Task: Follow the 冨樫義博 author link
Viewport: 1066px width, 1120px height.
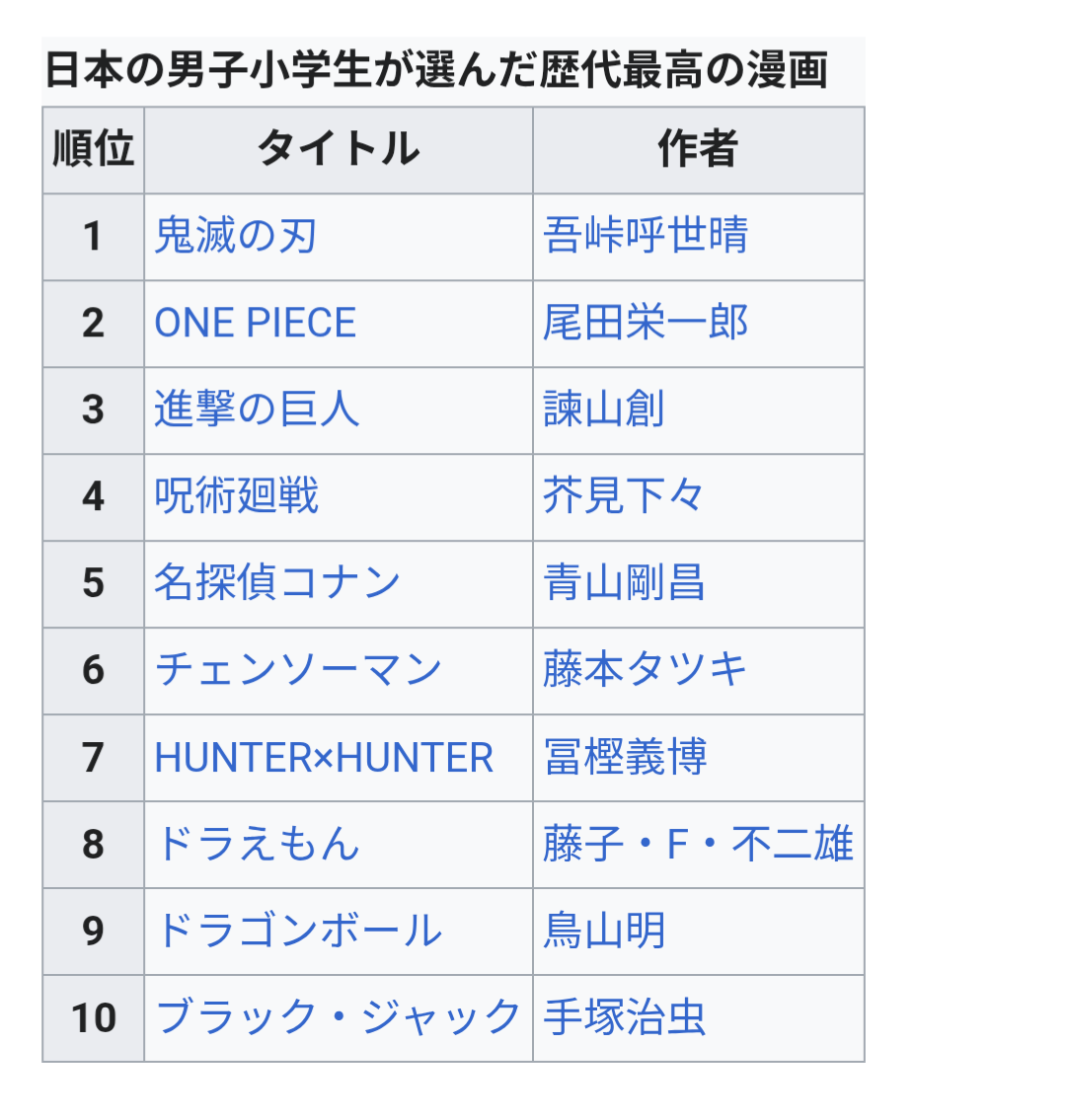Action: 625,758
